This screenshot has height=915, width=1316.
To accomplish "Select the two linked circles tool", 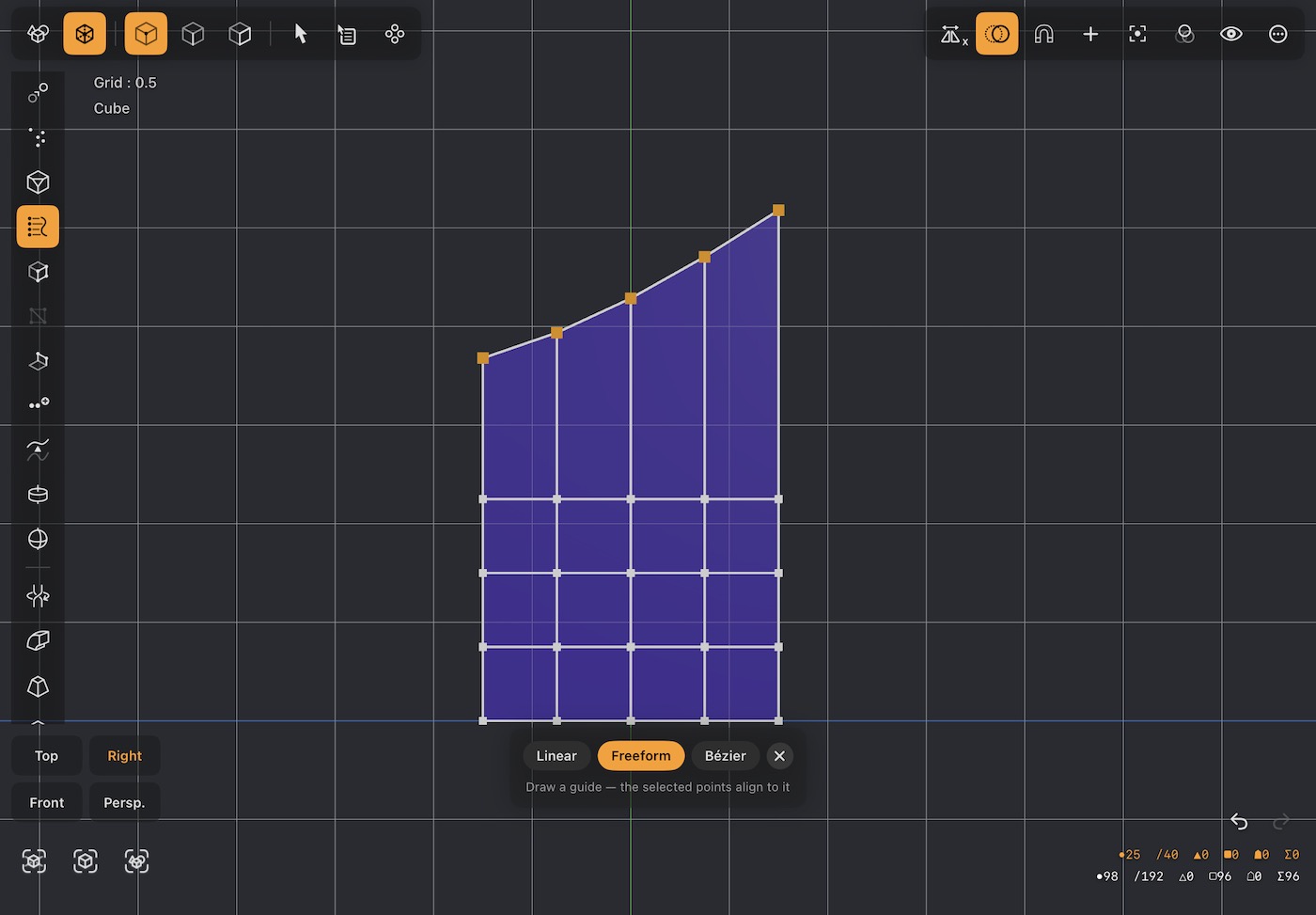I will click(38, 92).
